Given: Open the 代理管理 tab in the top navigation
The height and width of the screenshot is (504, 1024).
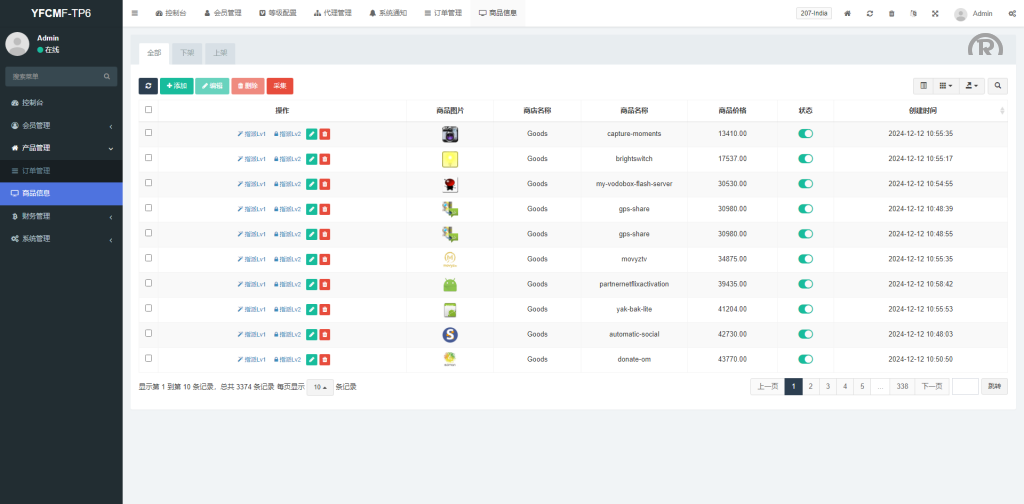Looking at the screenshot, I should (x=332, y=13).
